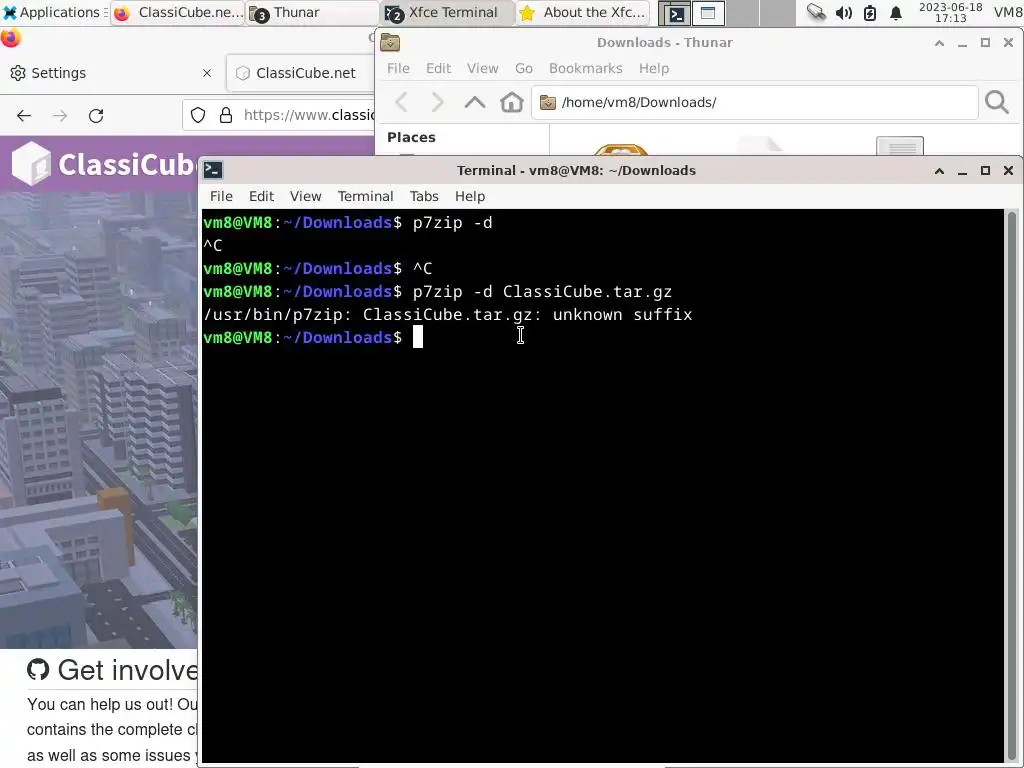Show notifications with the bell icon
Viewport: 1024px width, 768px height.
[896, 12]
